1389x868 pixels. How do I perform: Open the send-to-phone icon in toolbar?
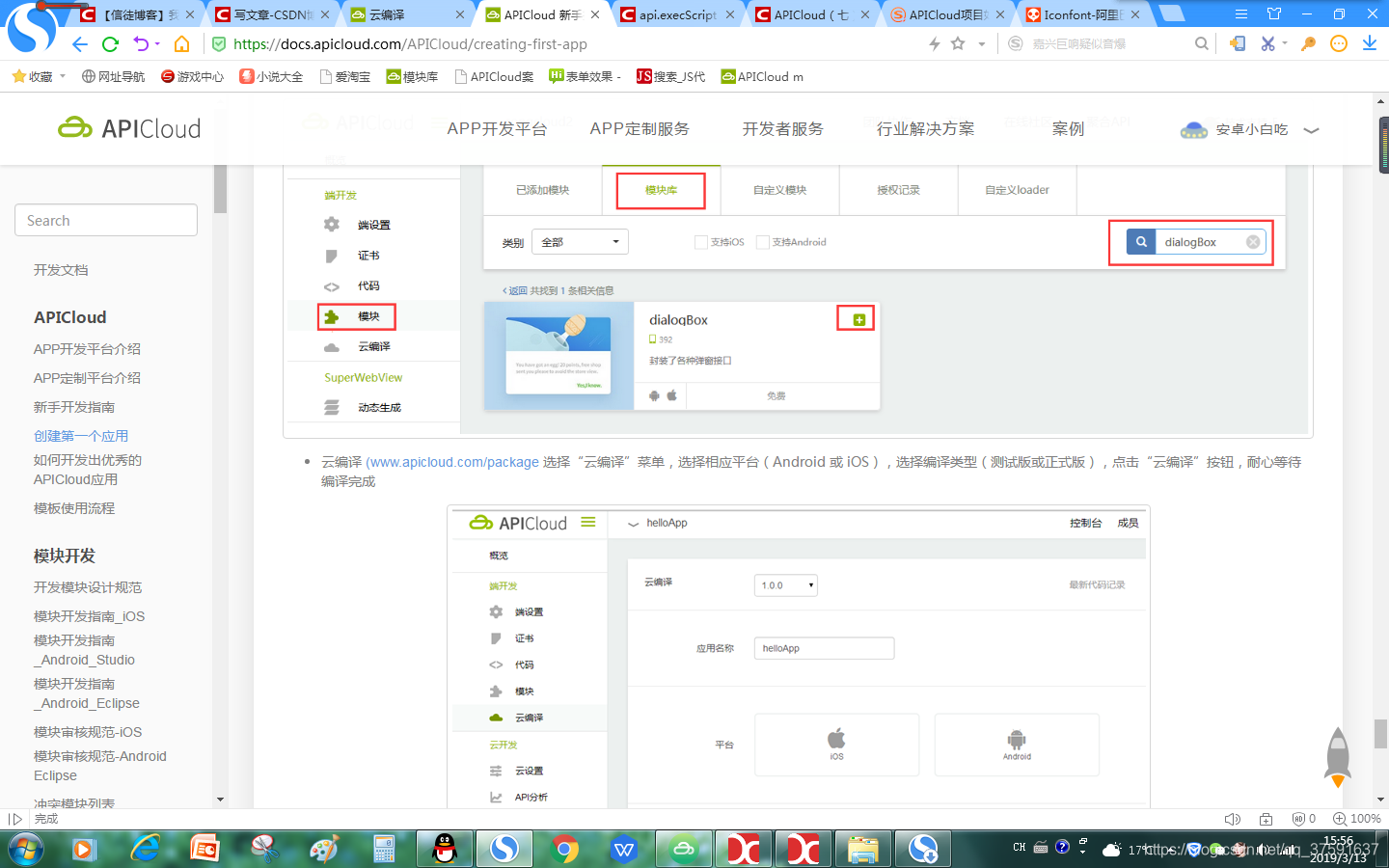pyautogui.click(x=1238, y=44)
